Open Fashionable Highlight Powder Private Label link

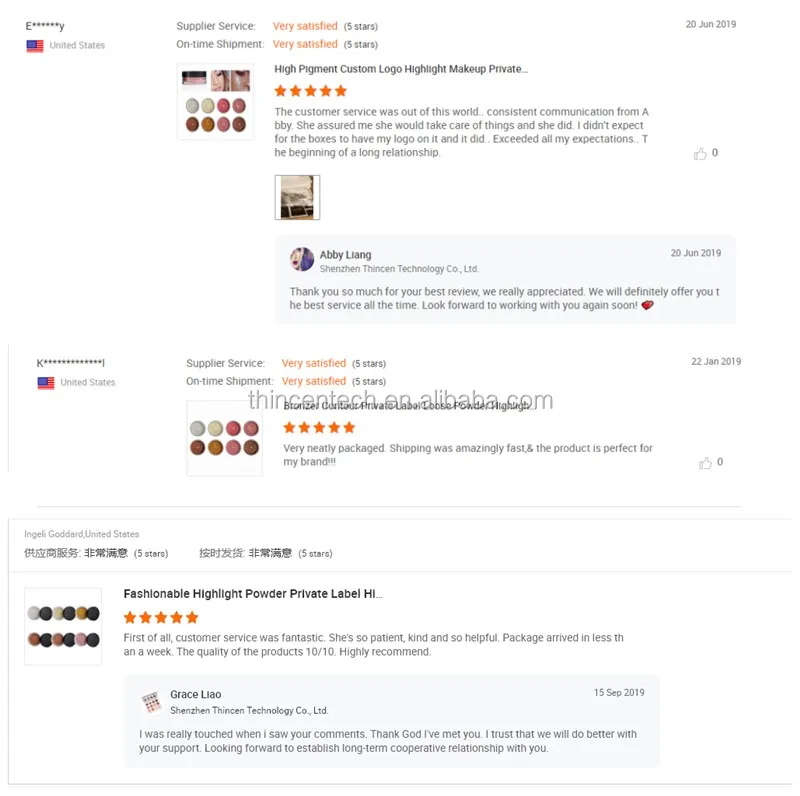(253, 594)
